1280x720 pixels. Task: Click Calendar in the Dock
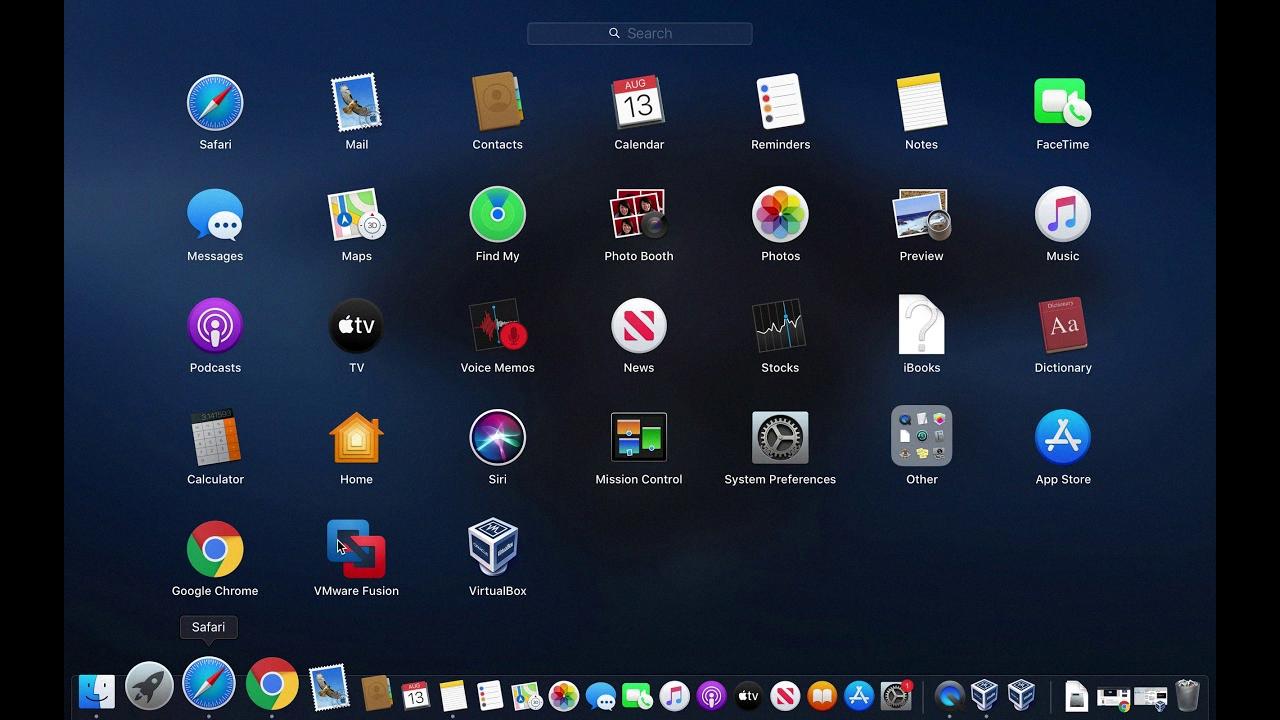(415, 694)
